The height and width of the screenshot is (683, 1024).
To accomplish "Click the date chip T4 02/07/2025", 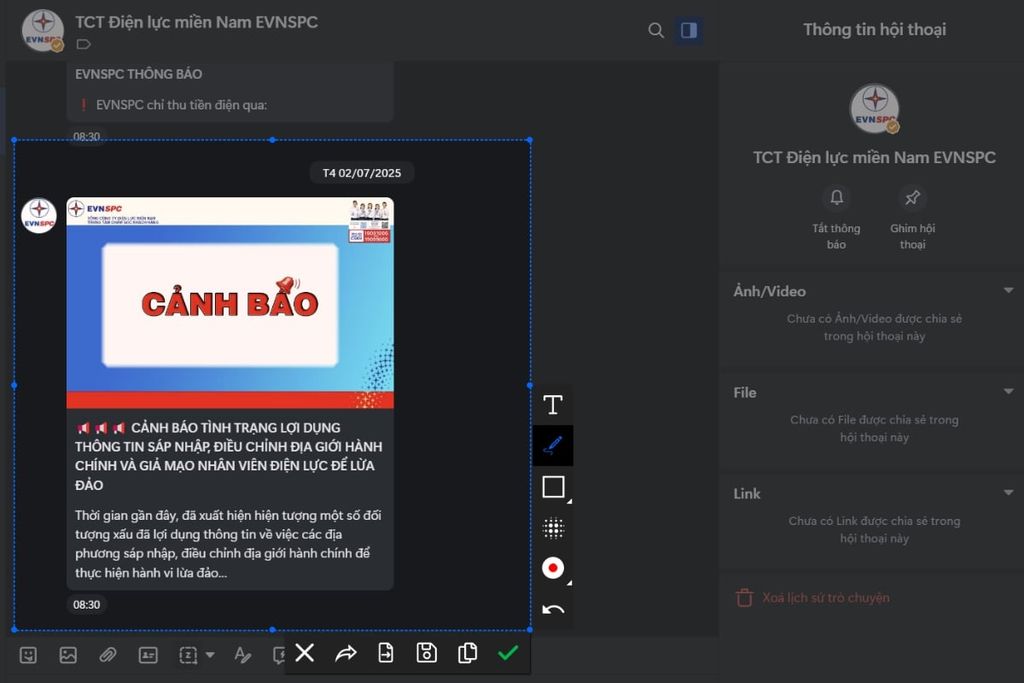I will coord(362,173).
